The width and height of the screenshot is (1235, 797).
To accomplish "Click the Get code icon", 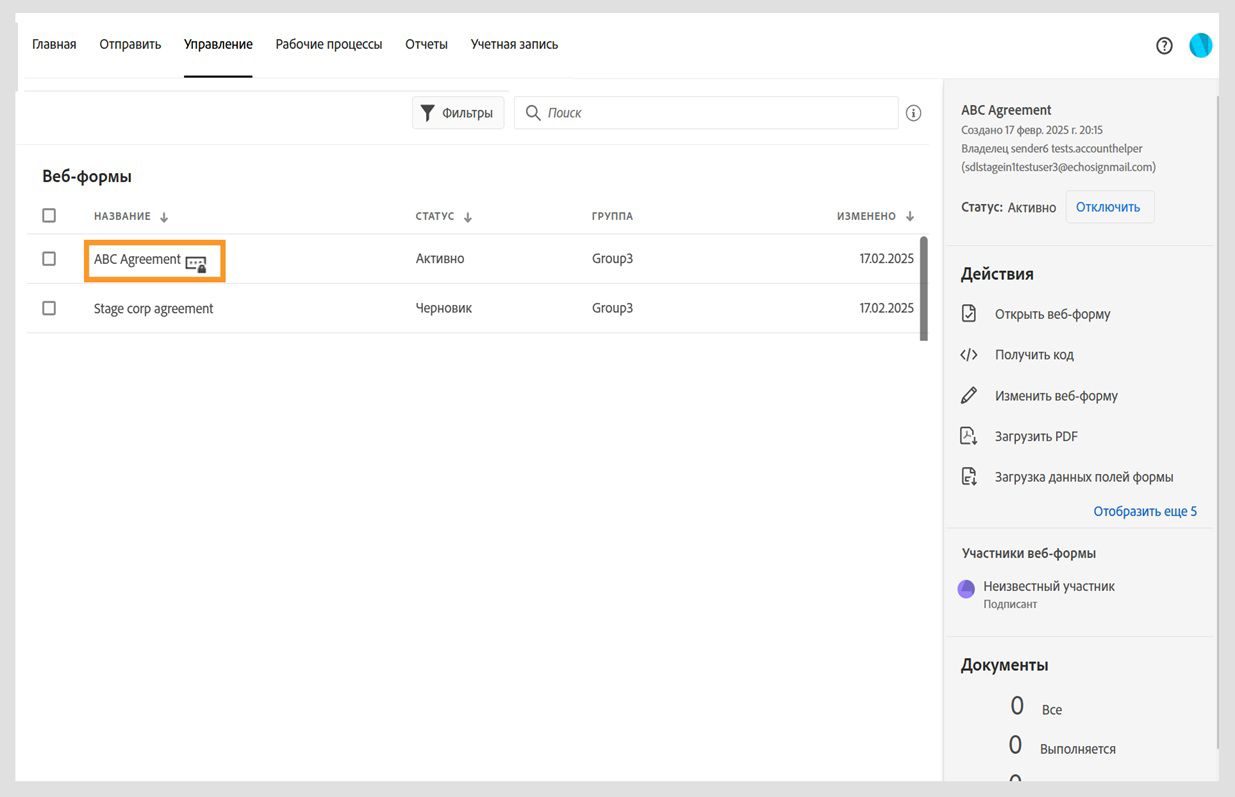I will coord(968,355).
